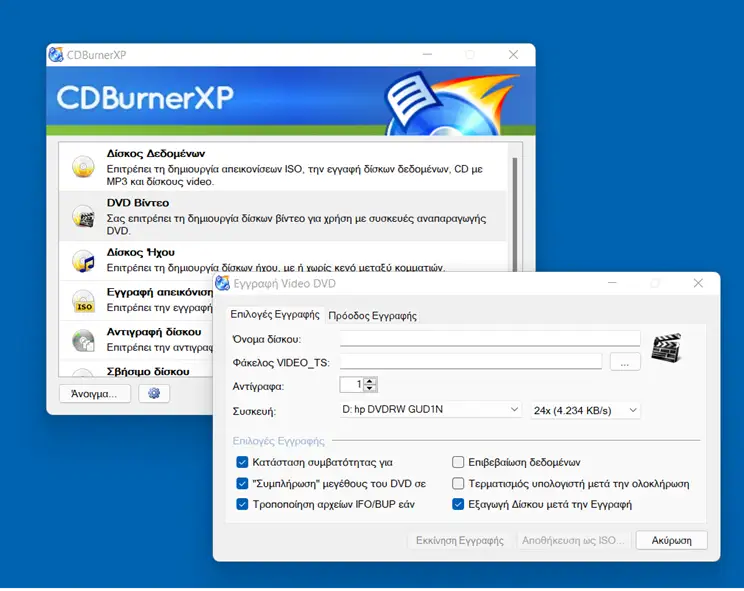Increase Αντίγραφα count with up arrow

pyautogui.click(x=370, y=380)
